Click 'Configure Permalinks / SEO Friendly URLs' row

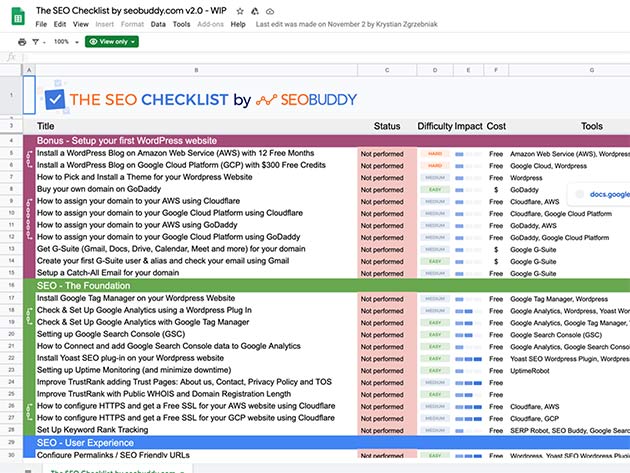[x=113, y=455]
